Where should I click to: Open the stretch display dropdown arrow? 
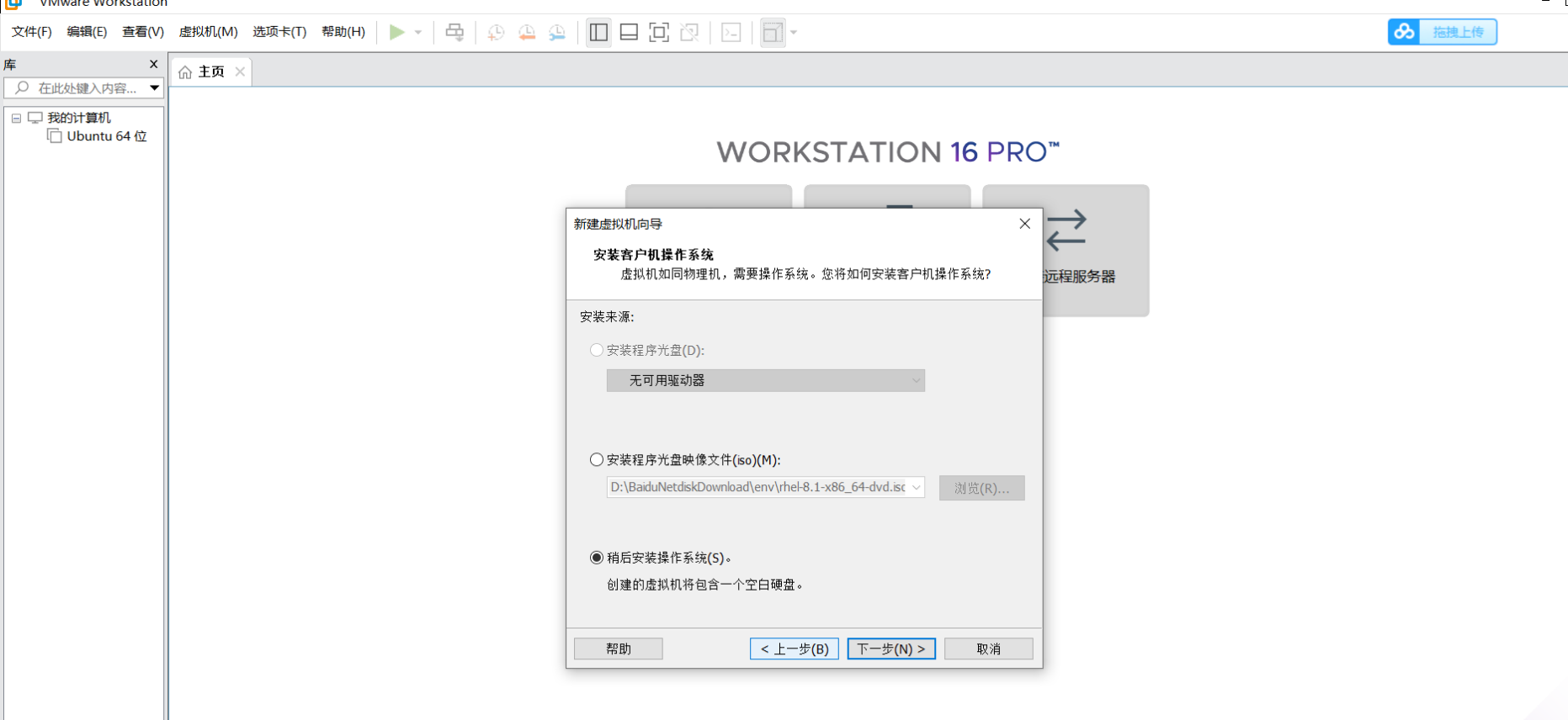coord(794,33)
